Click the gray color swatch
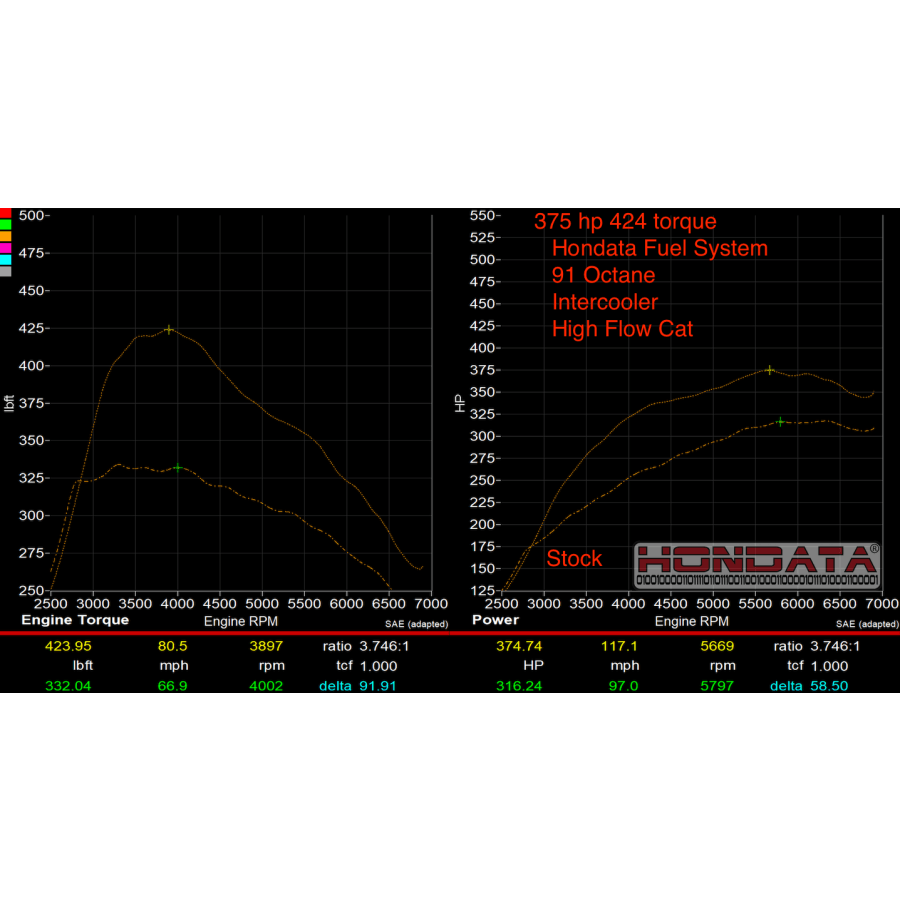Image resolution: width=900 pixels, height=900 pixels. point(5,271)
